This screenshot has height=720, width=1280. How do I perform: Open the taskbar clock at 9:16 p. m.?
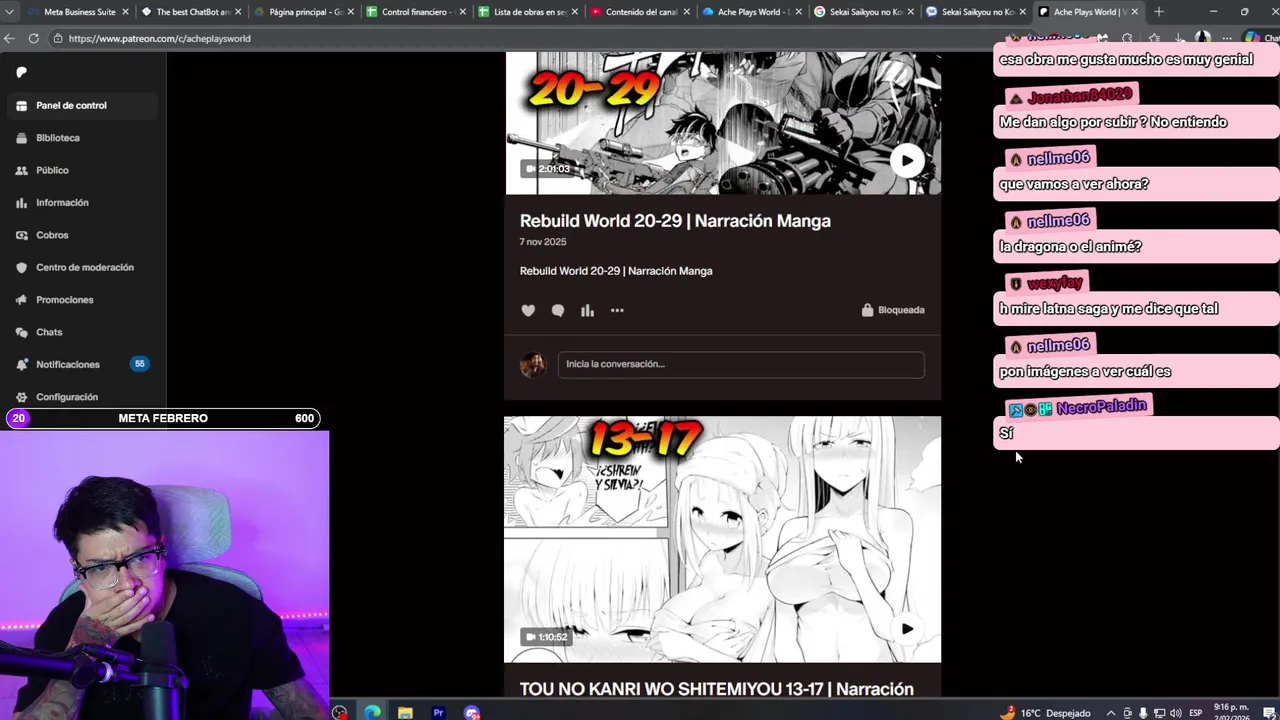[1231, 712]
